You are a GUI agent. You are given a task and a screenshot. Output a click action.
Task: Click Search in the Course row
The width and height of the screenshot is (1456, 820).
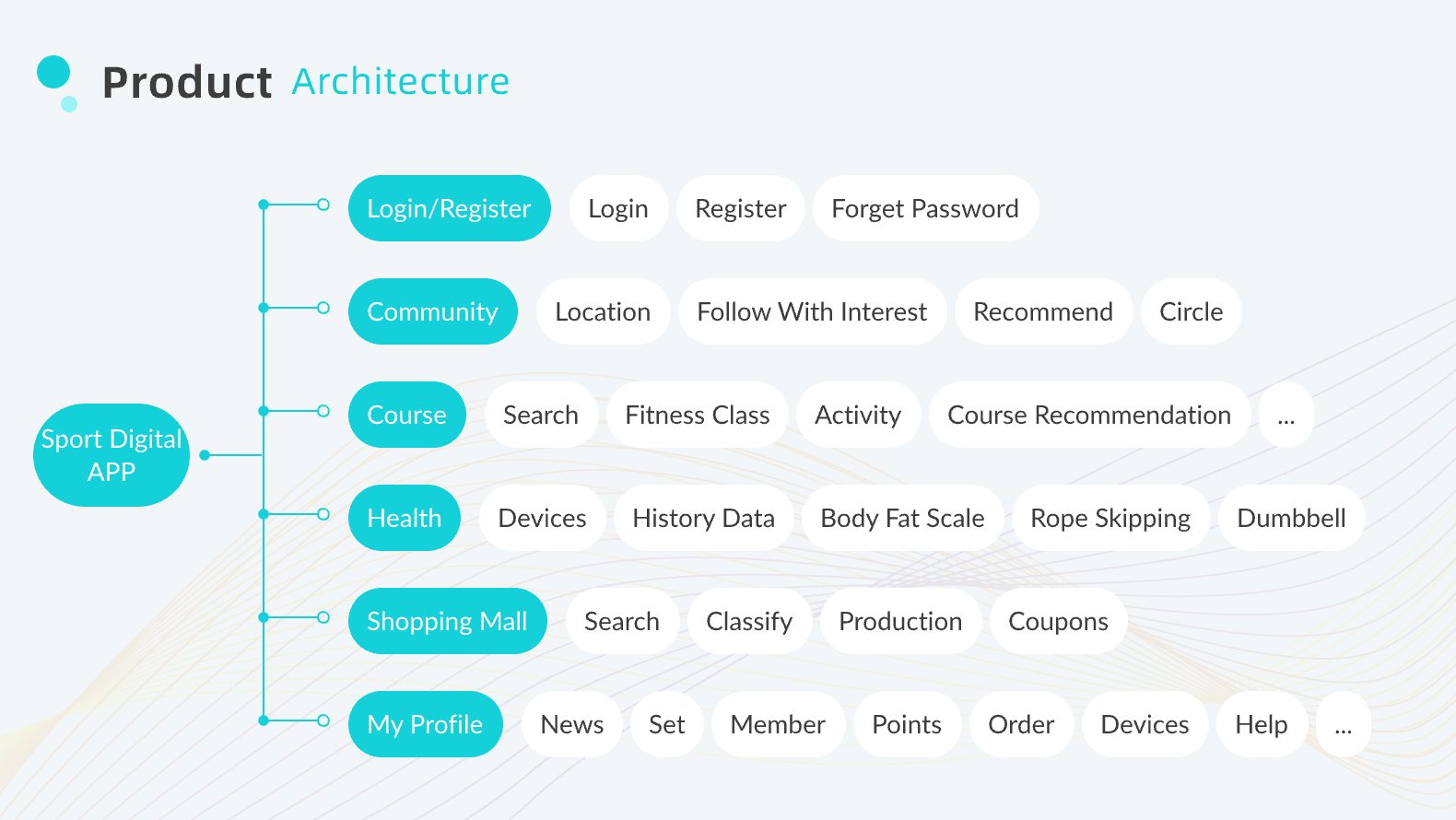click(541, 416)
